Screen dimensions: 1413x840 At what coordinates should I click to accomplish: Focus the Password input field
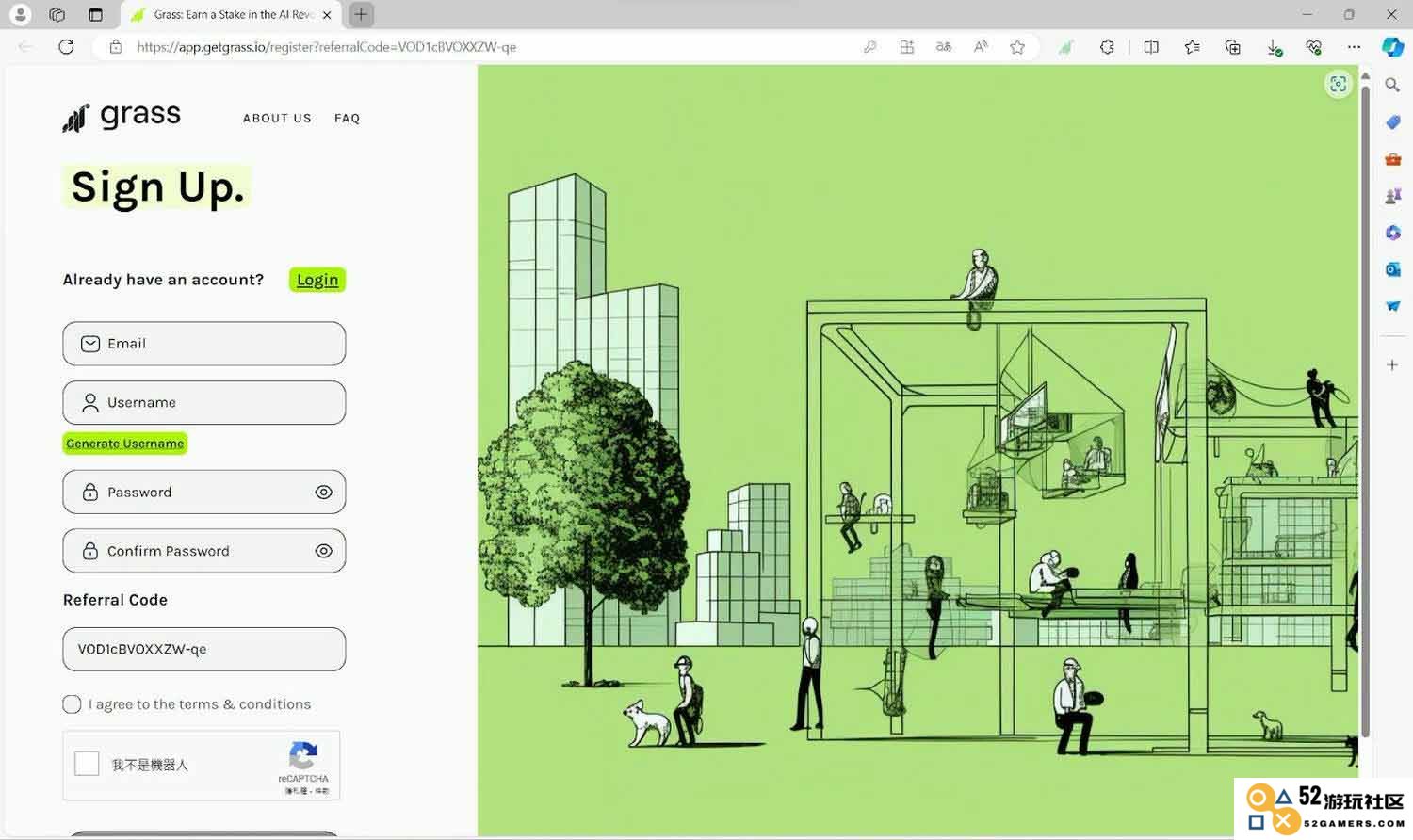click(x=204, y=493)
